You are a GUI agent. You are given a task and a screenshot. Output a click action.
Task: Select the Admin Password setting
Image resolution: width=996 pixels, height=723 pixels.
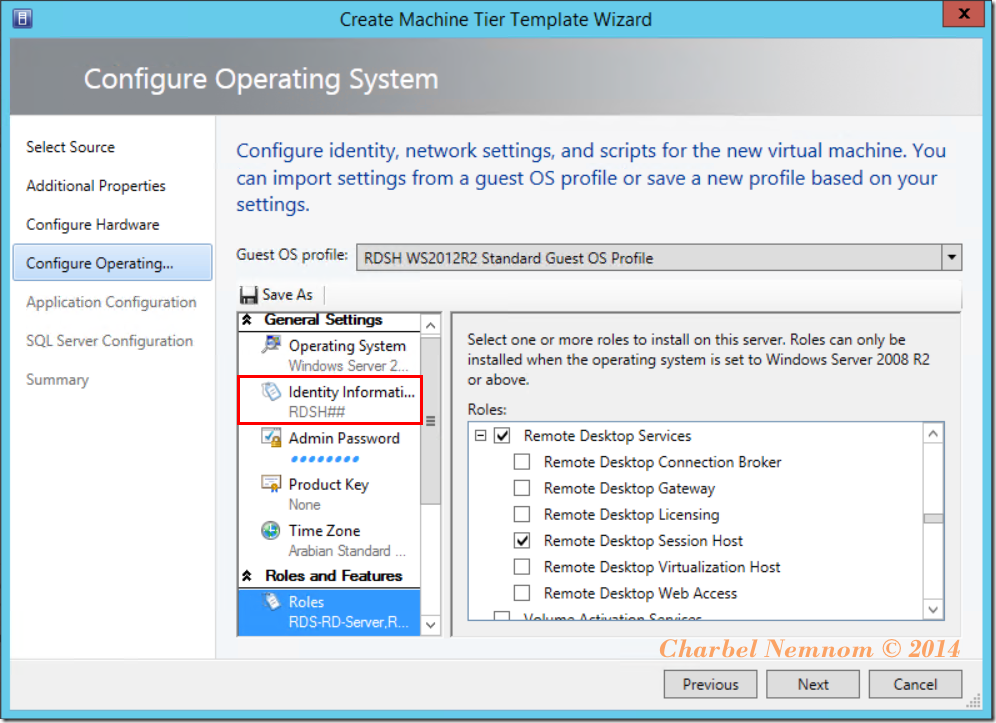329,447
